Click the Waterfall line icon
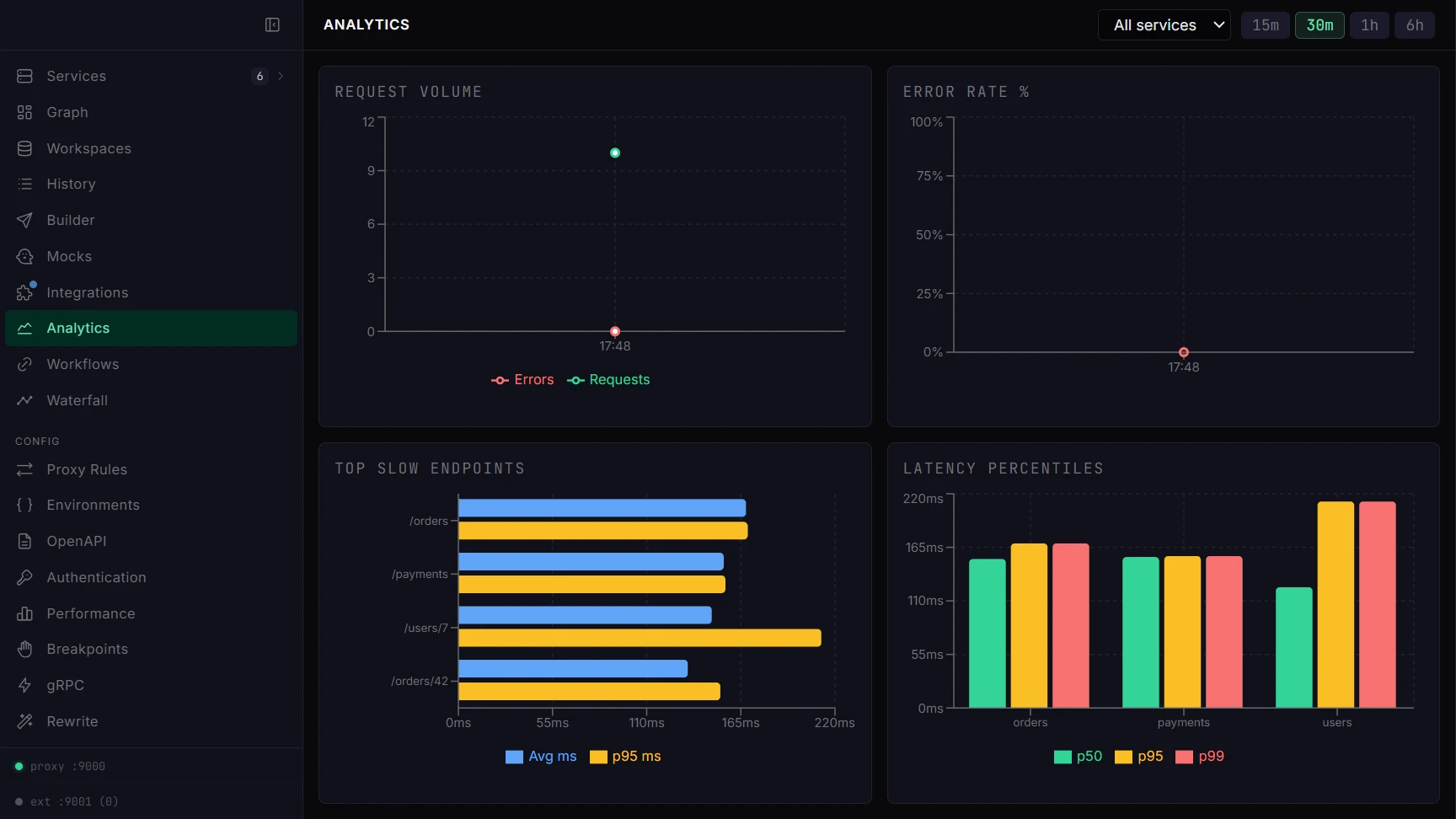 tap(24, 400)
